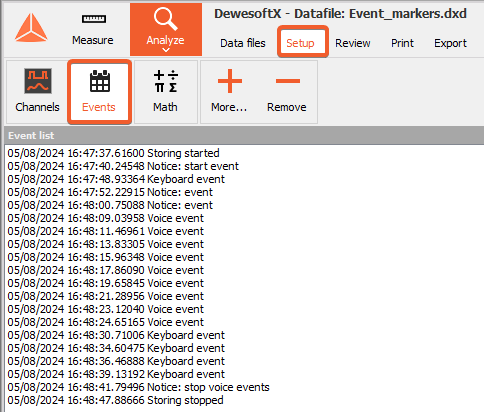This screenshot has height=412, width=484.
Task: Open the Channels setup section
Action: click(x=37, y=92)
